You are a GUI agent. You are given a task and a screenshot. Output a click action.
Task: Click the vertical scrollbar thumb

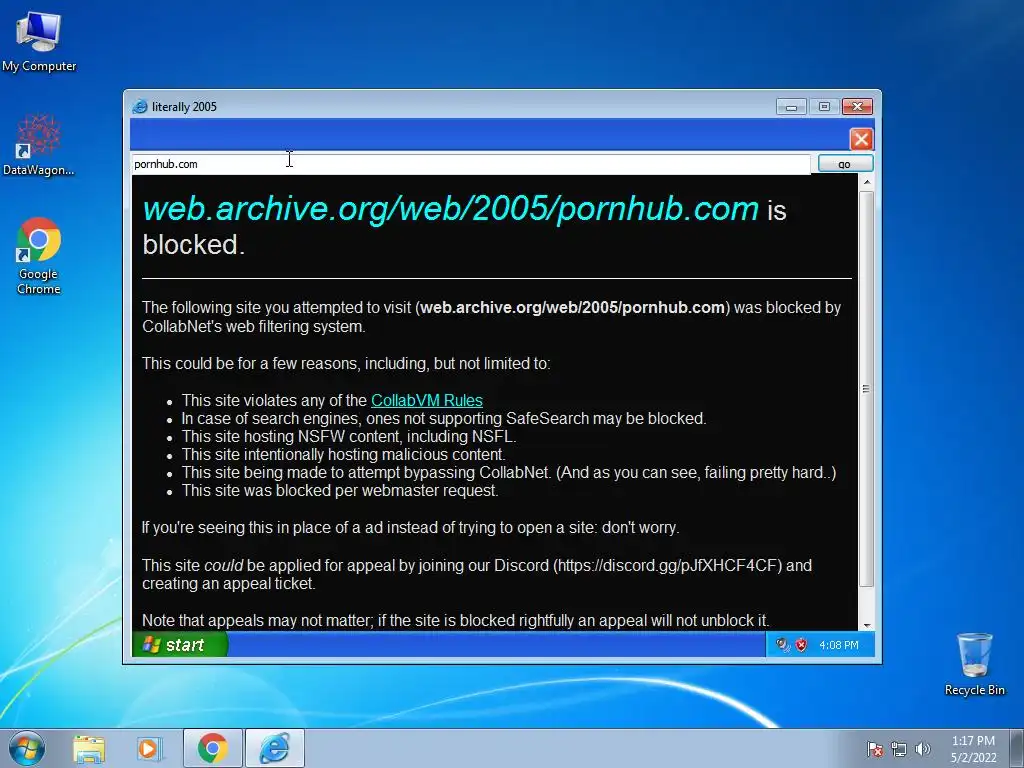tap(866, 389)
